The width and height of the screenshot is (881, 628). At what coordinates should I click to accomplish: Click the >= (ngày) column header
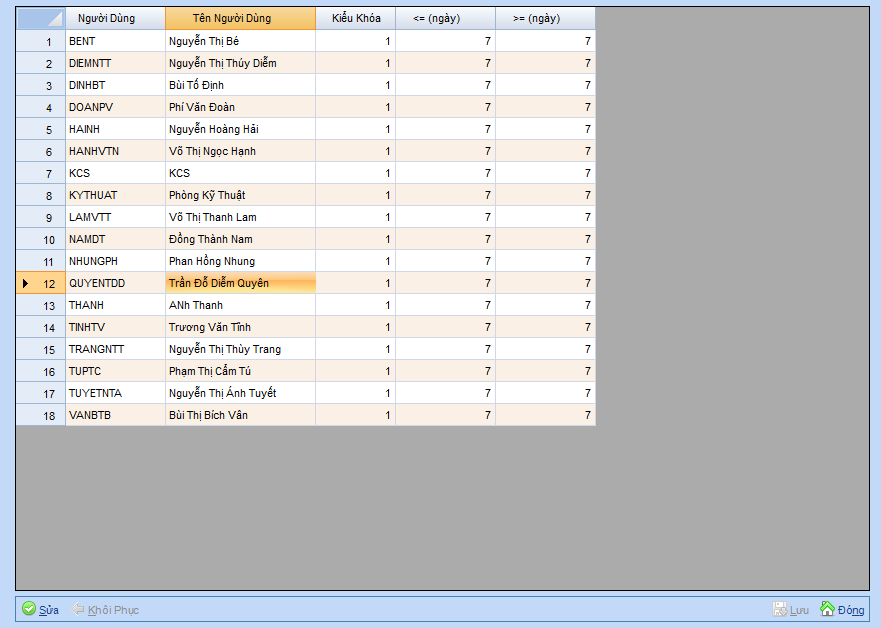[x=545, y=18]
